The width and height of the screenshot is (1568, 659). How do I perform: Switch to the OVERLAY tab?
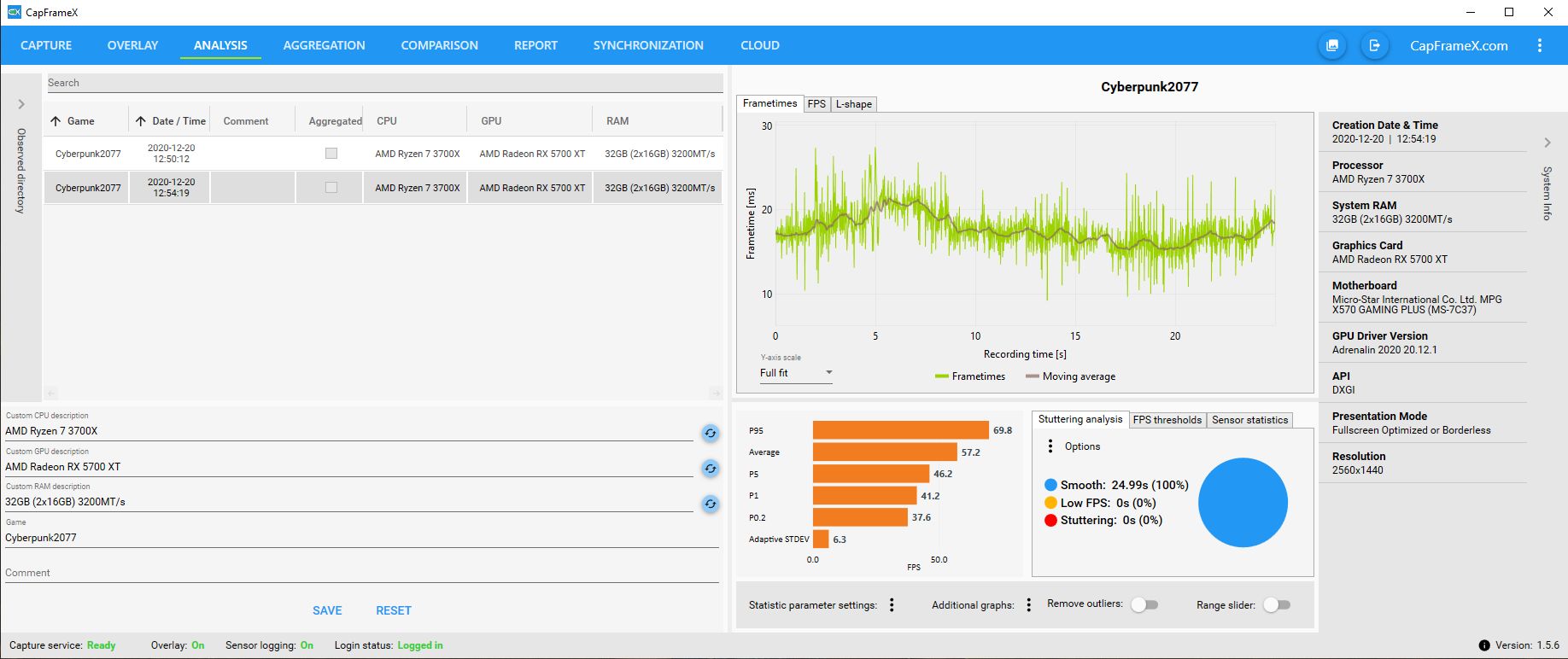(132, 45)
